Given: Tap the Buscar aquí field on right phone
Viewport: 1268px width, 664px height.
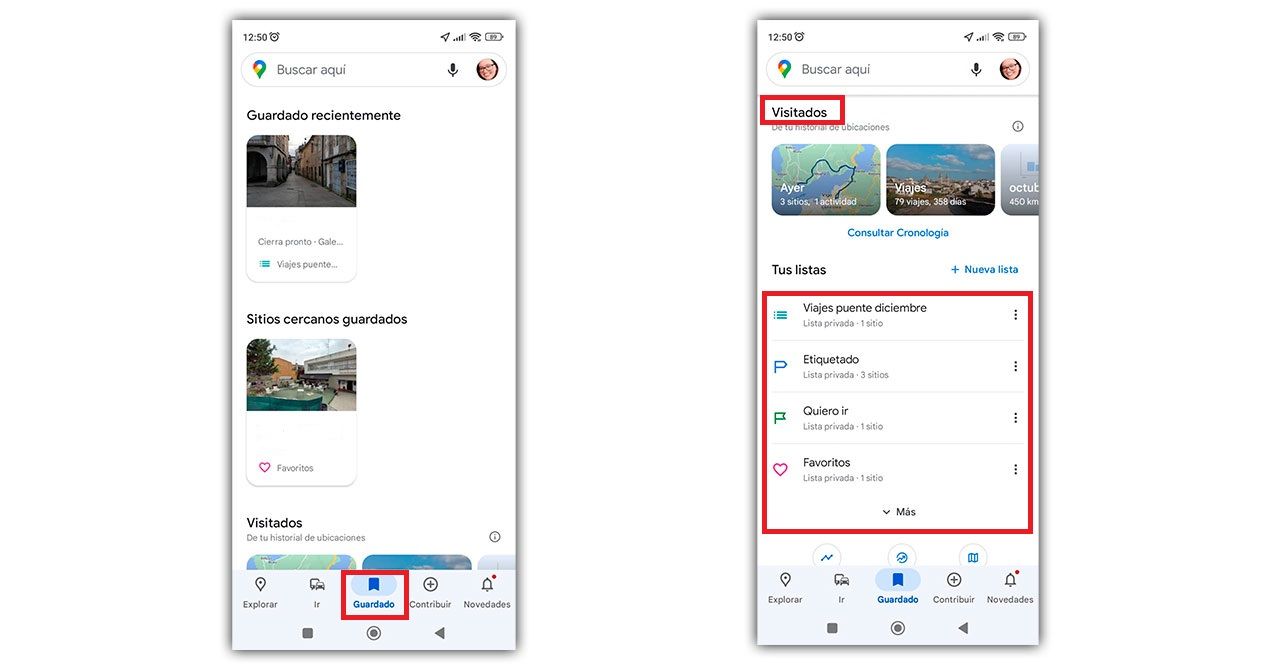Looking at the screenshot, I should (x=898, y=69).
